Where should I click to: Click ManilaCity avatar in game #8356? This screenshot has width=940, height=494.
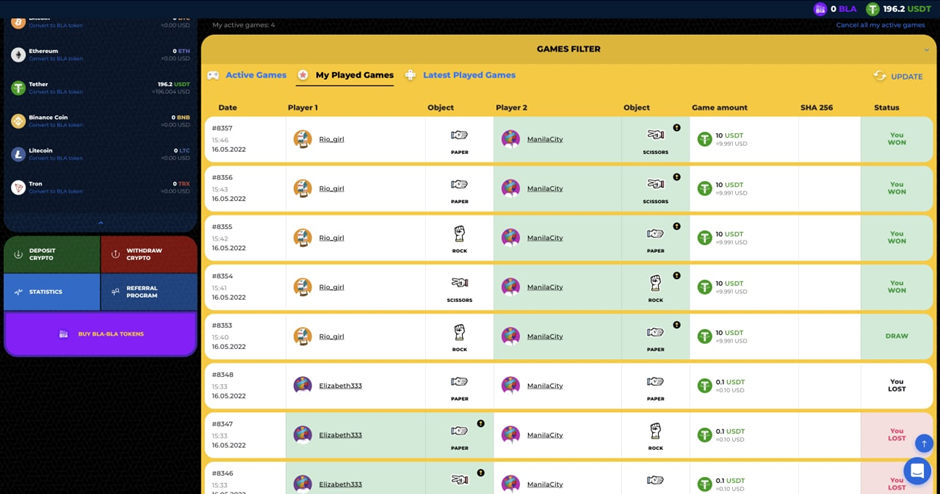point(510,188)
